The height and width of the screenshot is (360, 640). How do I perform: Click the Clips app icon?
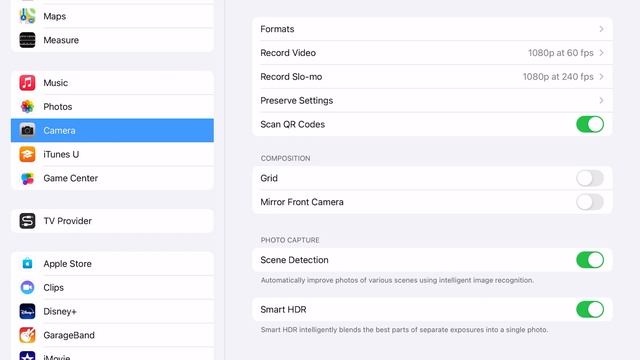pyautogui.click(x=27, y=287)
